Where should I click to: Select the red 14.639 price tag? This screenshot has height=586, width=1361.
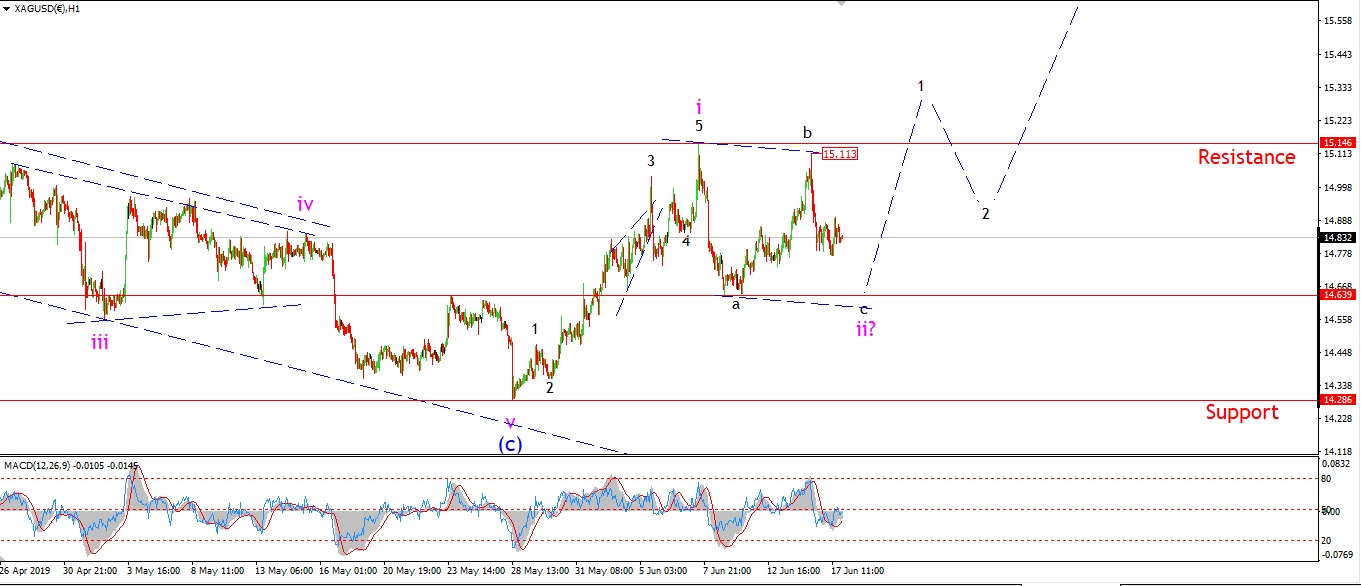pyautogui.click(x=1338, y=295)
